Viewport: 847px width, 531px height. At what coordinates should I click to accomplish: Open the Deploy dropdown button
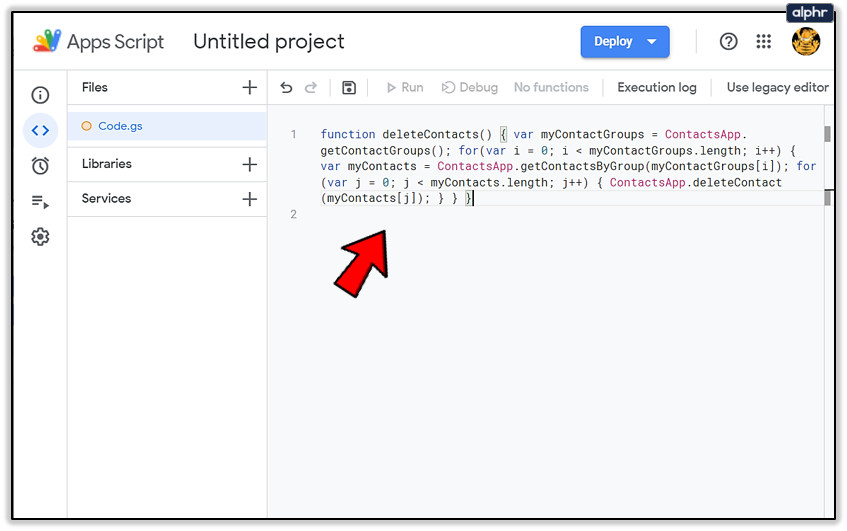tap(625, 42)
